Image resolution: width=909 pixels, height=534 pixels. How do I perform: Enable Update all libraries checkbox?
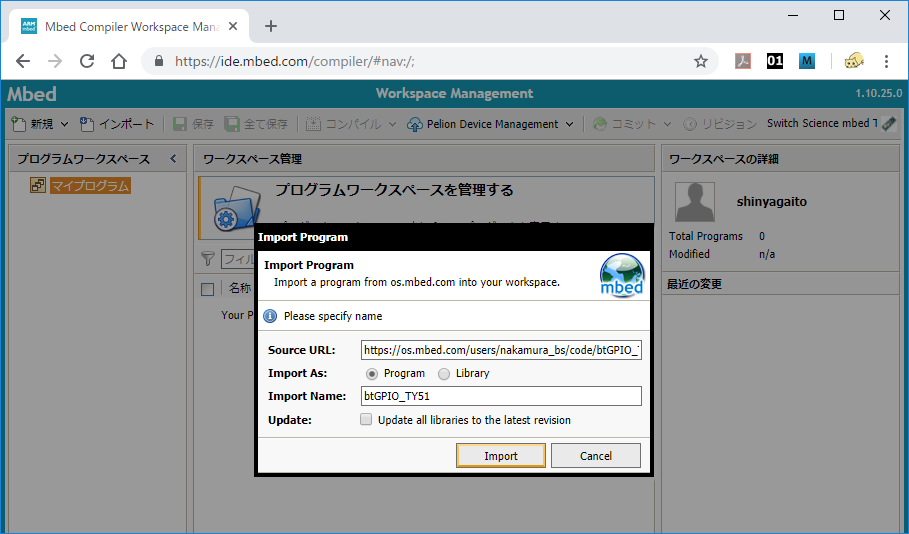point(367,420)
